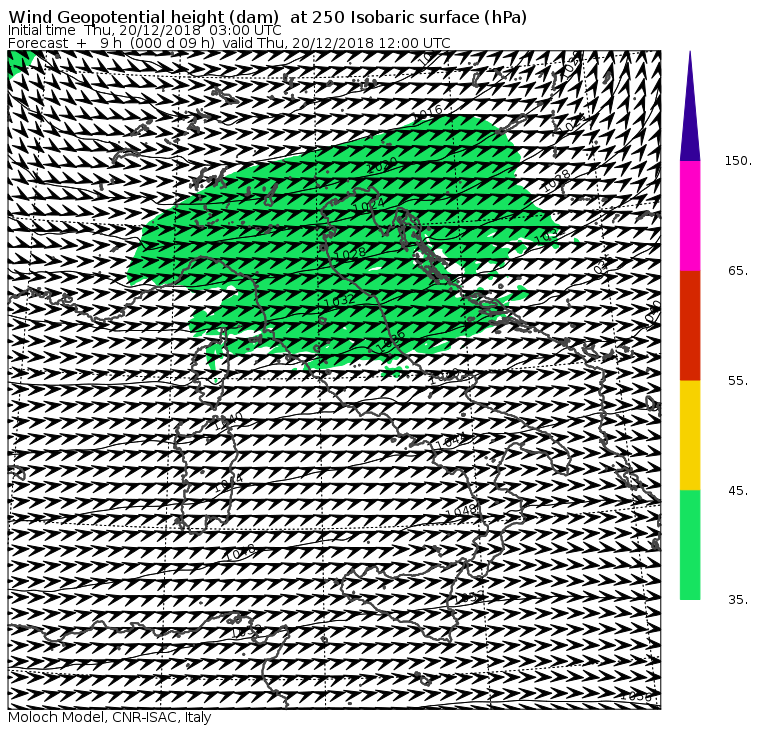Image resolution: width=760 pixels, height=731 pixels.
Task: Click the '1028' contour label in green area
Action: pyautogui.click(x=350, y=253)
